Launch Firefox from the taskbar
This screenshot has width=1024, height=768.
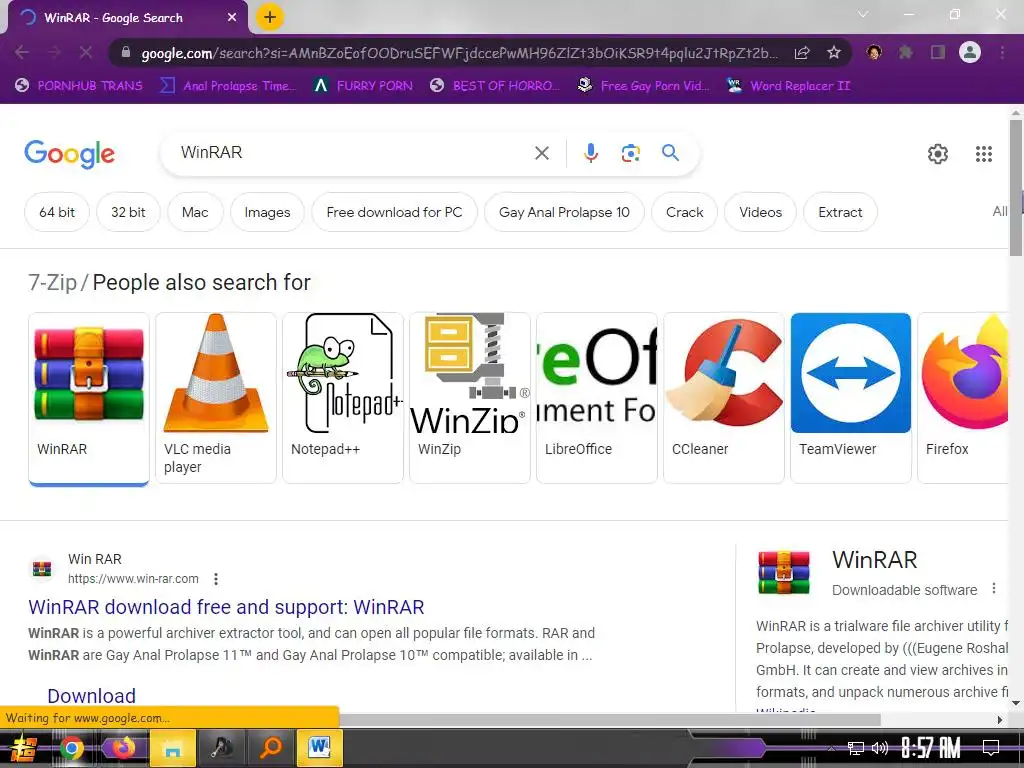[122, 748]
